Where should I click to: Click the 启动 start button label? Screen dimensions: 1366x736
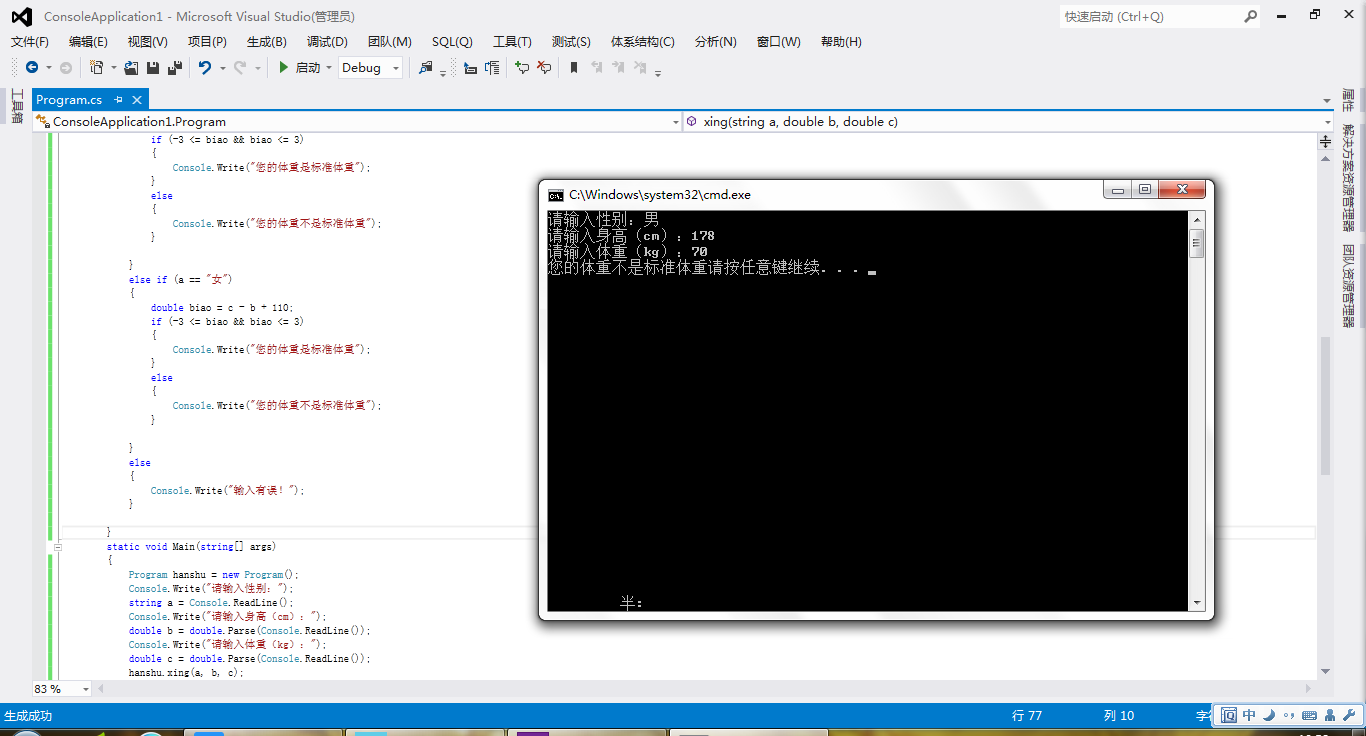point(308,68)
